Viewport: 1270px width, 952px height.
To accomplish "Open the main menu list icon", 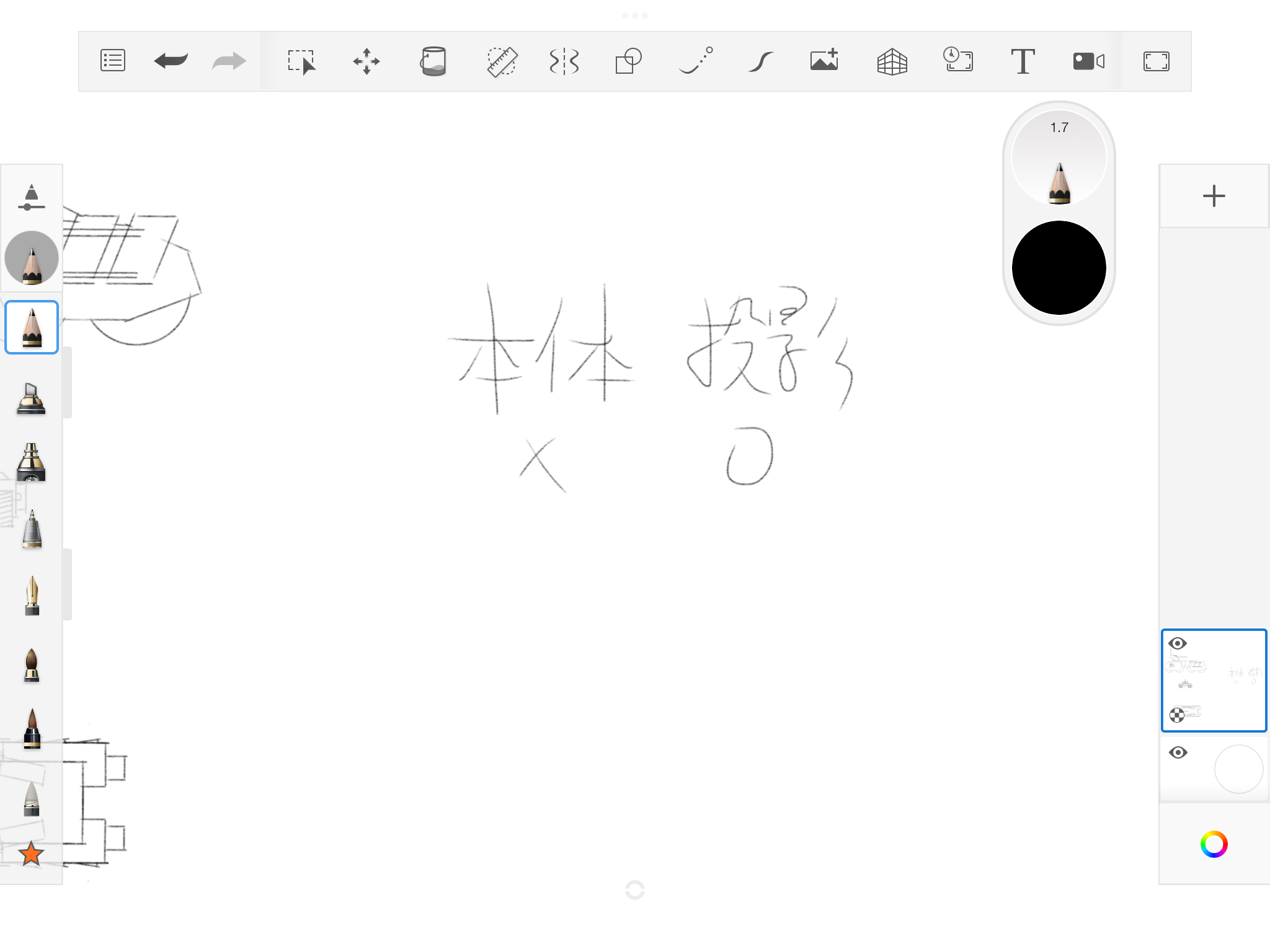I will (113, 61).
